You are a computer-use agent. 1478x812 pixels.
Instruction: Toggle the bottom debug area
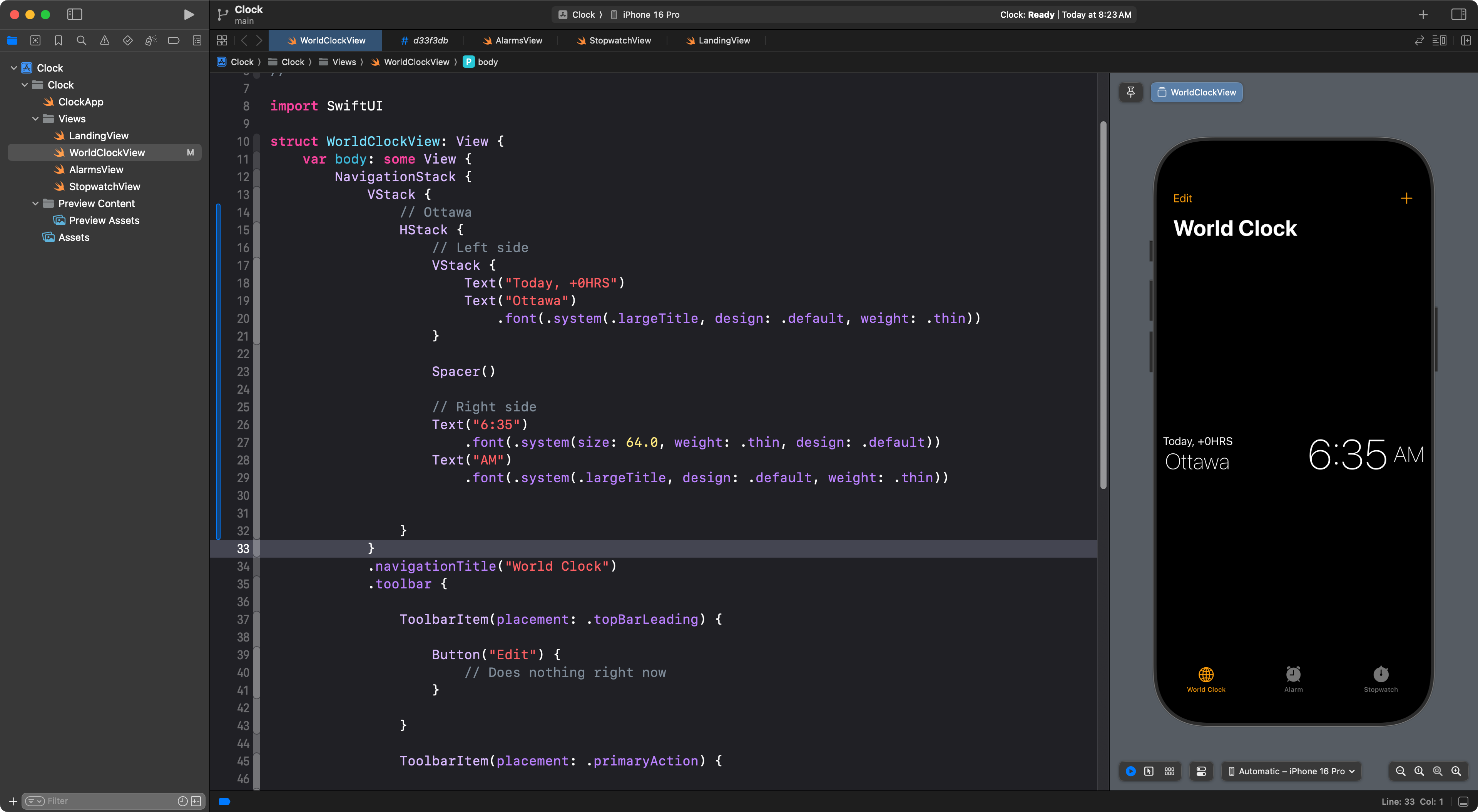pyautogui.click(x=1463, y=802)
